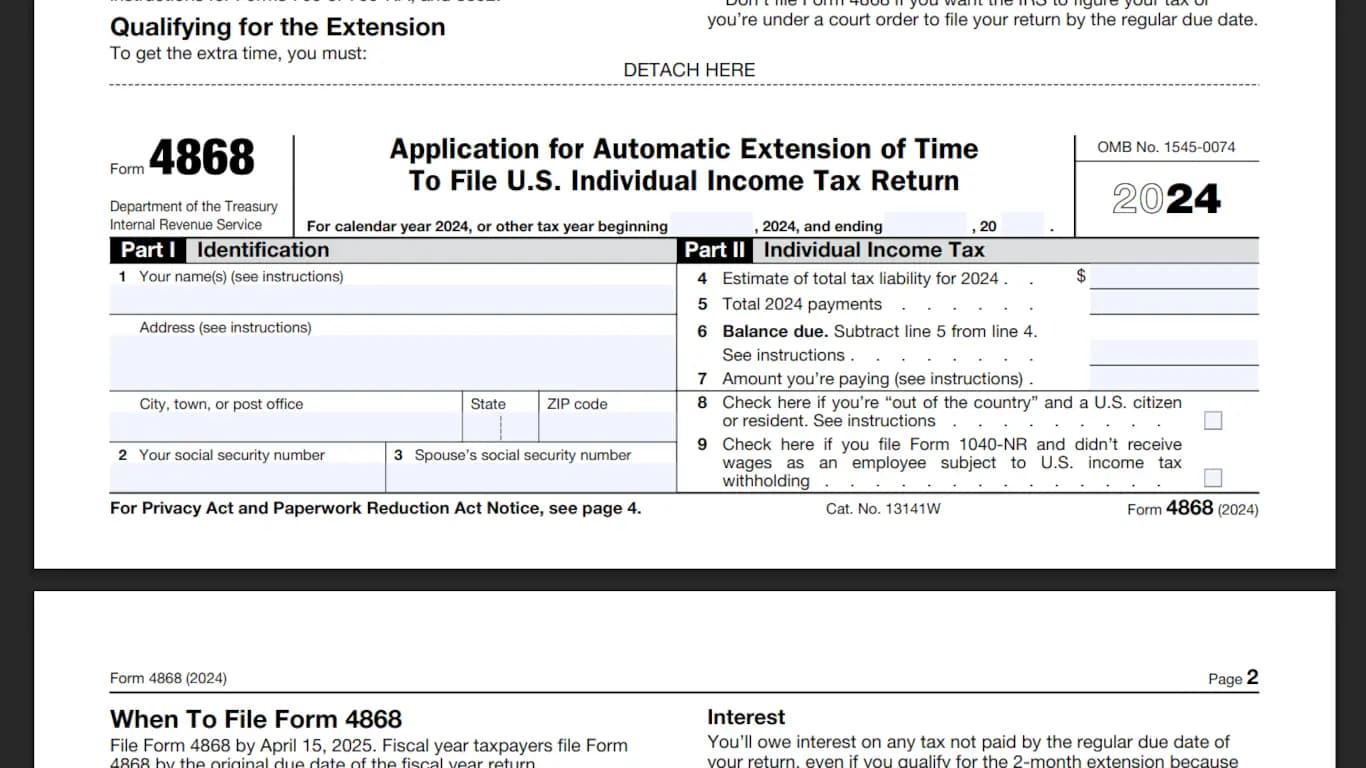Select the Spouse's social security number field
The image size is (1366, 768).
pyautogui.click(x=531, y=478)
